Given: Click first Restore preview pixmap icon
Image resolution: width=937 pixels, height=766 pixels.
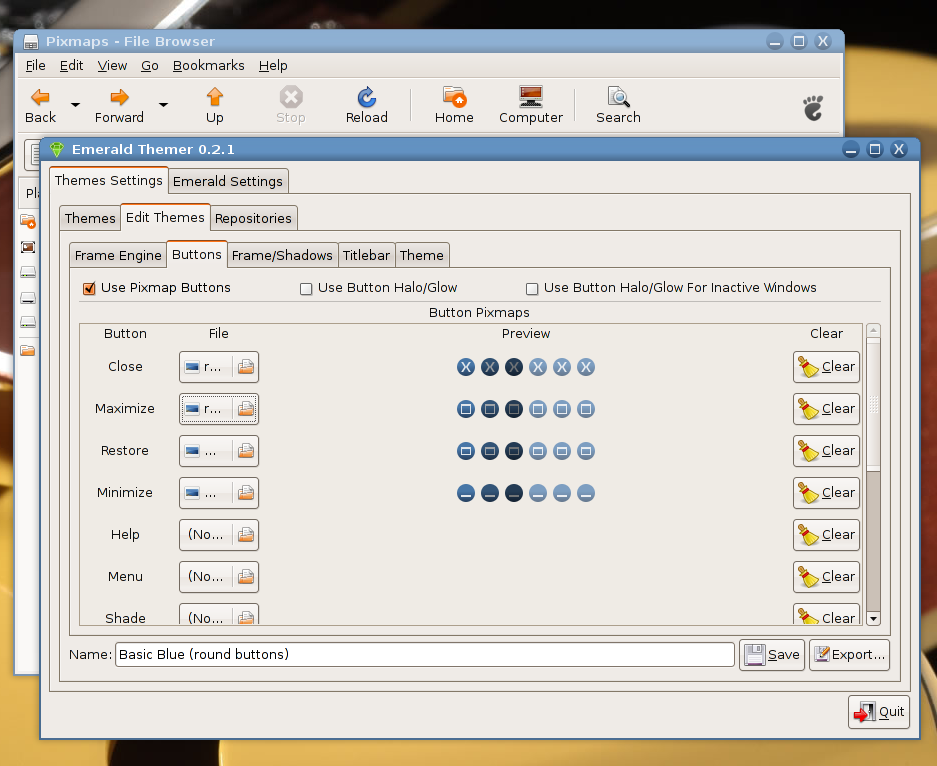Looking at the screenshot, I should [466, 451].
